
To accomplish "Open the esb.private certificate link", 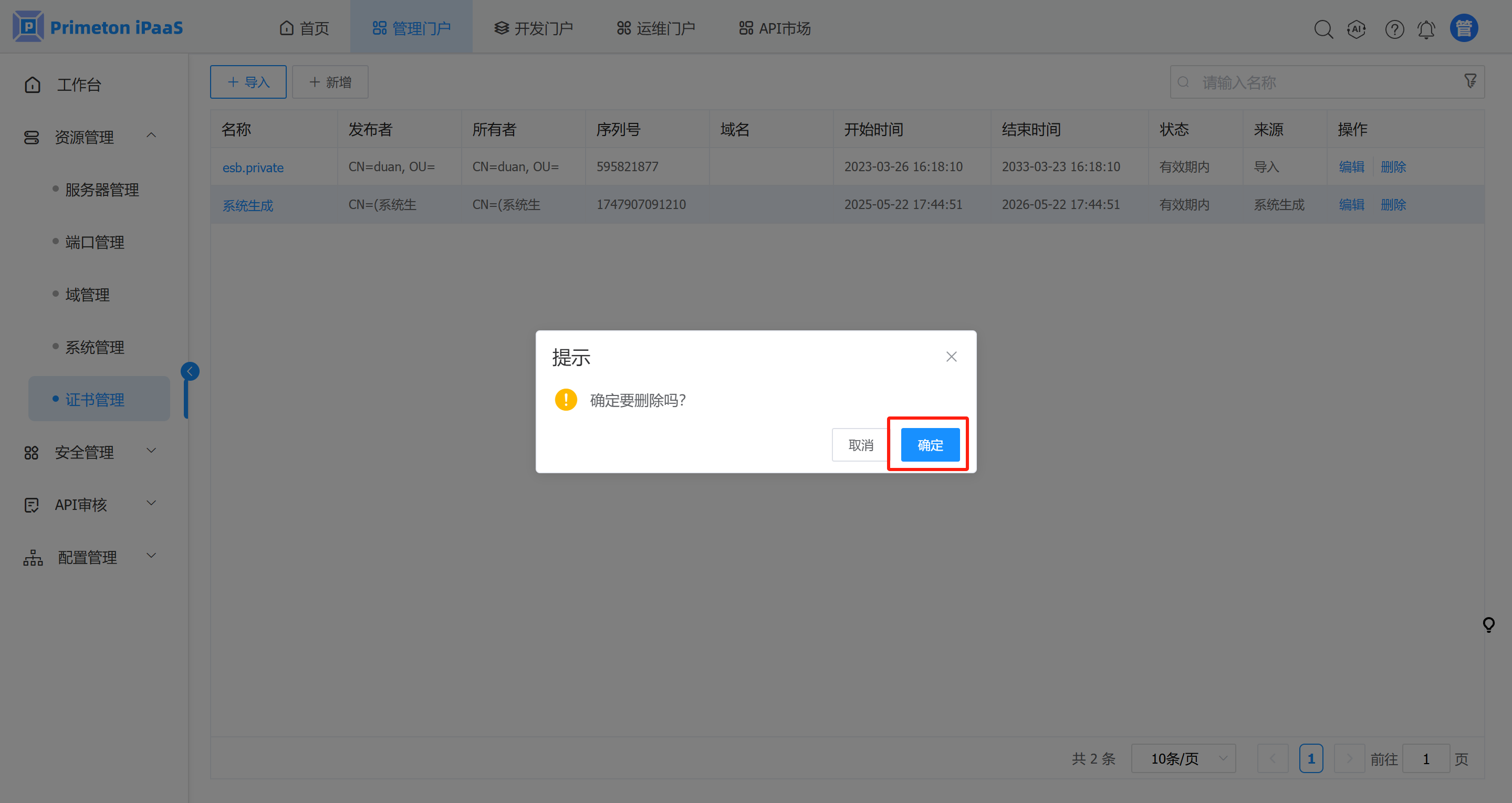I will (x=253, y=168).
